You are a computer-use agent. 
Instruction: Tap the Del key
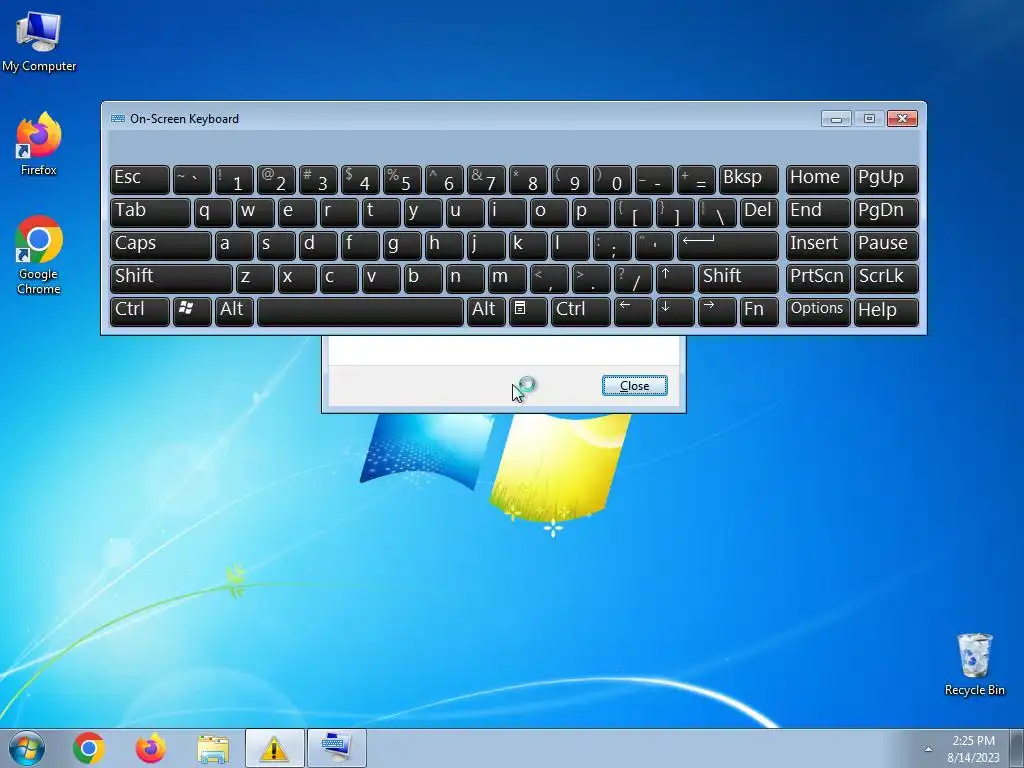pyautogui.click(x=760, y=213)
